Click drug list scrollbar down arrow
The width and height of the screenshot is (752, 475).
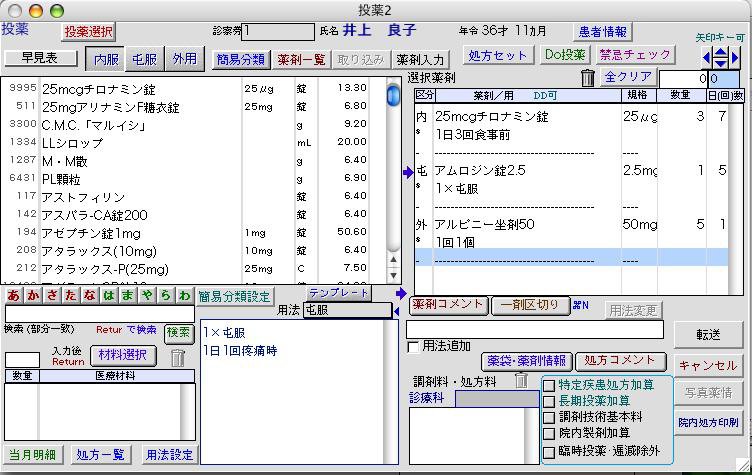[393, 275]
